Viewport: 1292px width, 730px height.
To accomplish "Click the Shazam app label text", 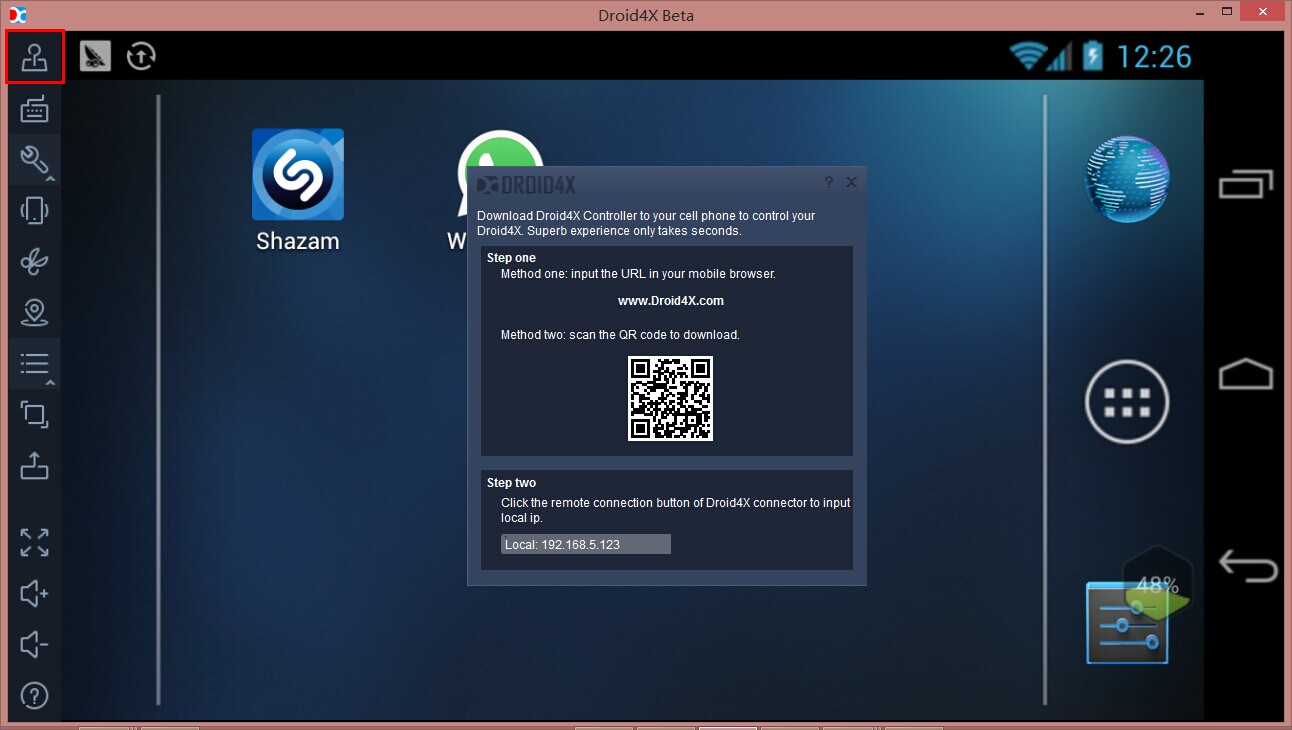I will tap(298, 241).
